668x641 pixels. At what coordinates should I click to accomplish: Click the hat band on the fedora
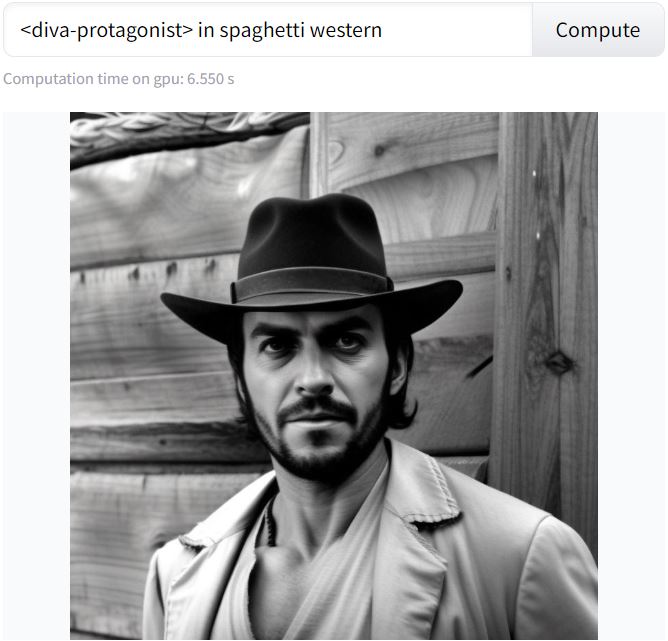(312, 282)
